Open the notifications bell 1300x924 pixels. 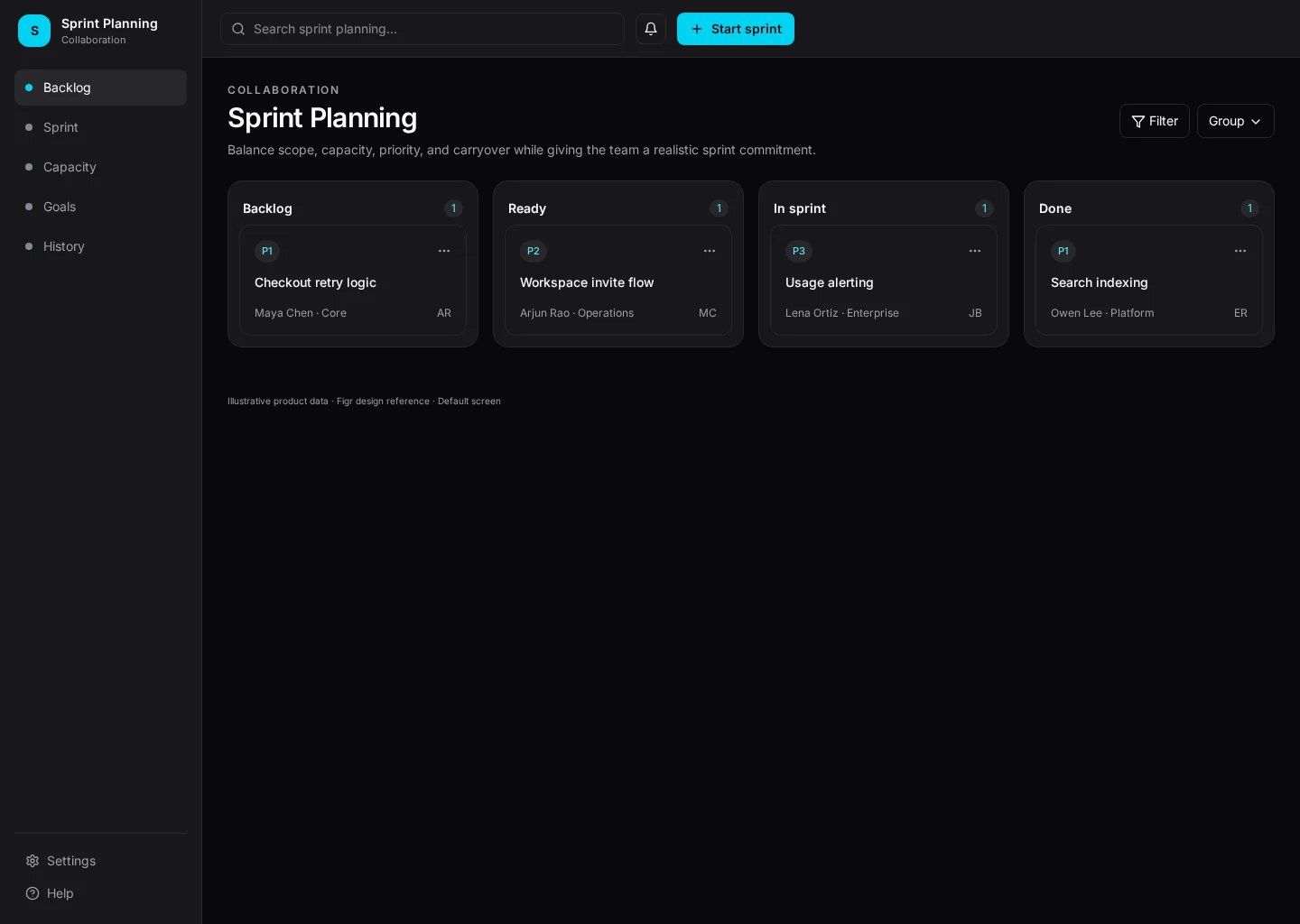point(651,29)
